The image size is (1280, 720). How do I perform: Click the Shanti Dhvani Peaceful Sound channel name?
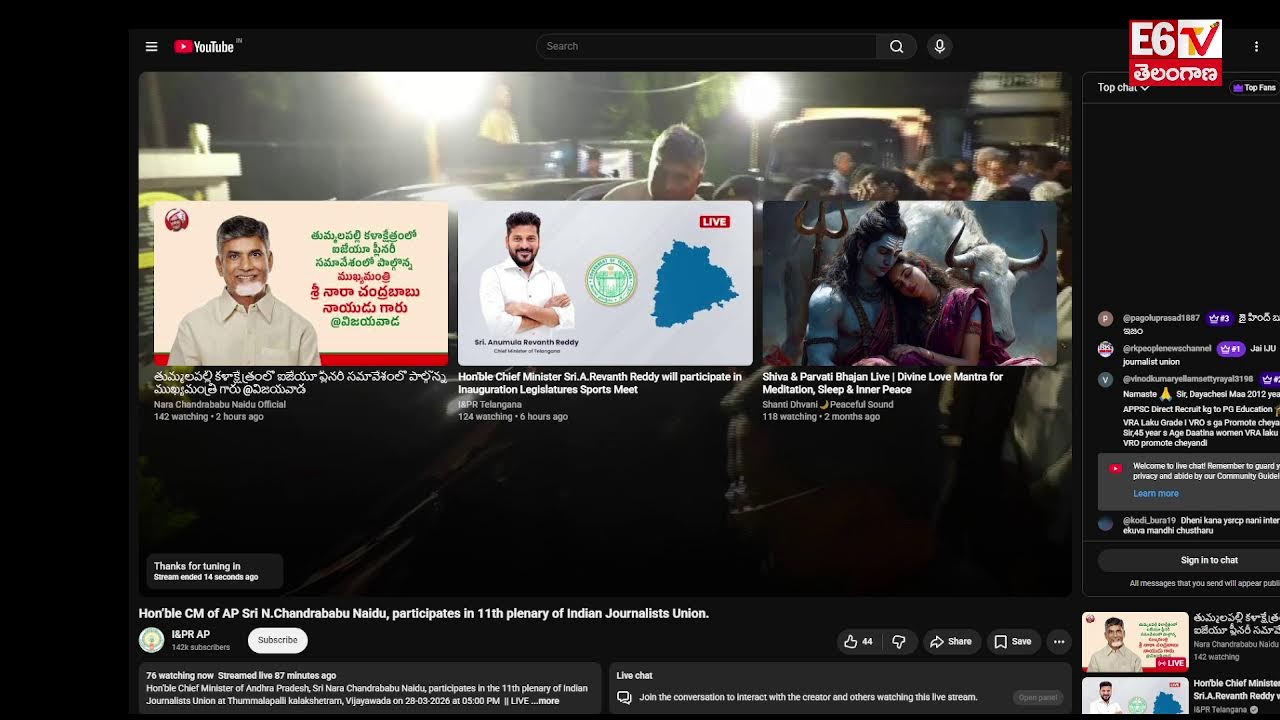coord(828,405)
